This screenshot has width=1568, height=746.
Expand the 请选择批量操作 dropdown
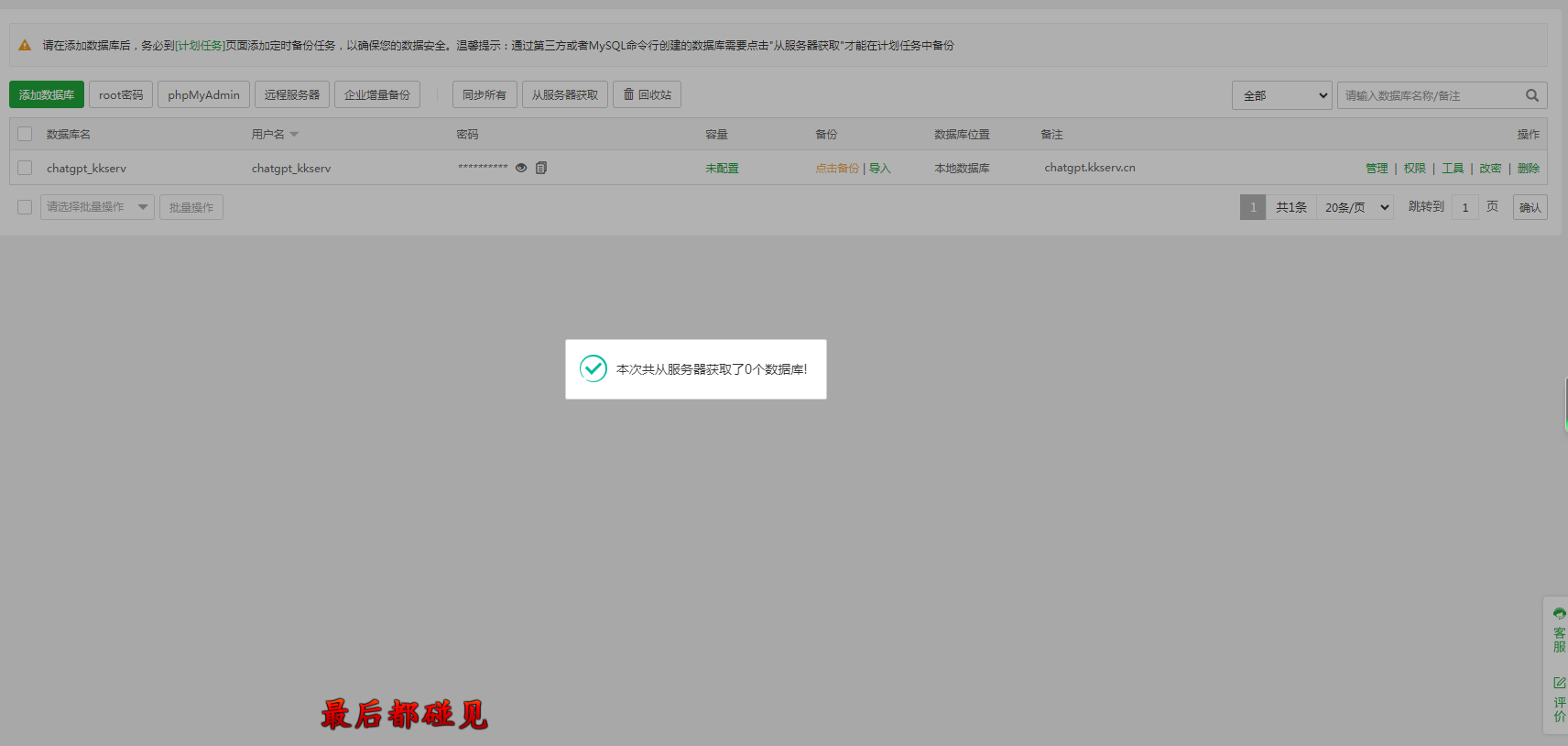point(97,207)
